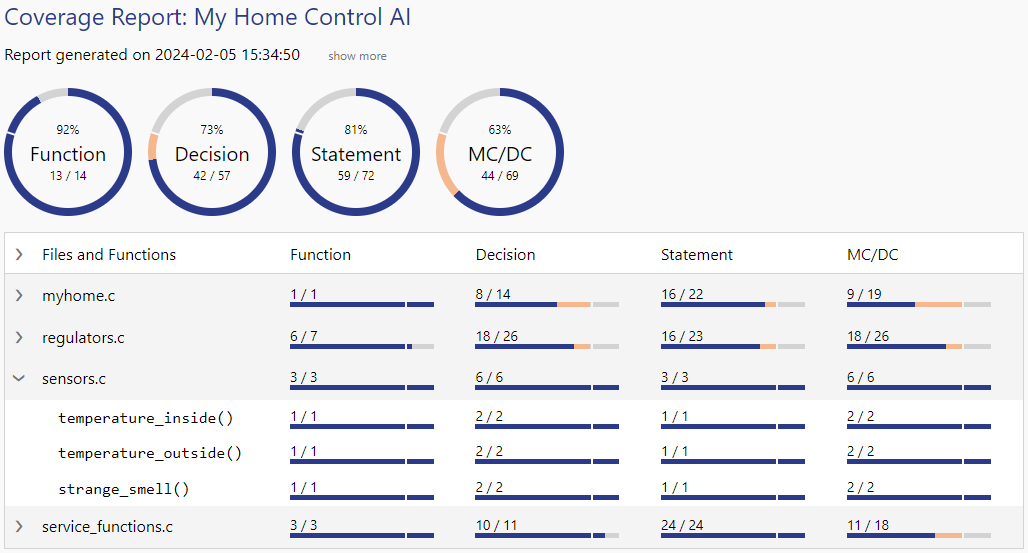Expand the myhome.c file row
Viewport: 1028px width, 553px height.
[x=19, y=296]
